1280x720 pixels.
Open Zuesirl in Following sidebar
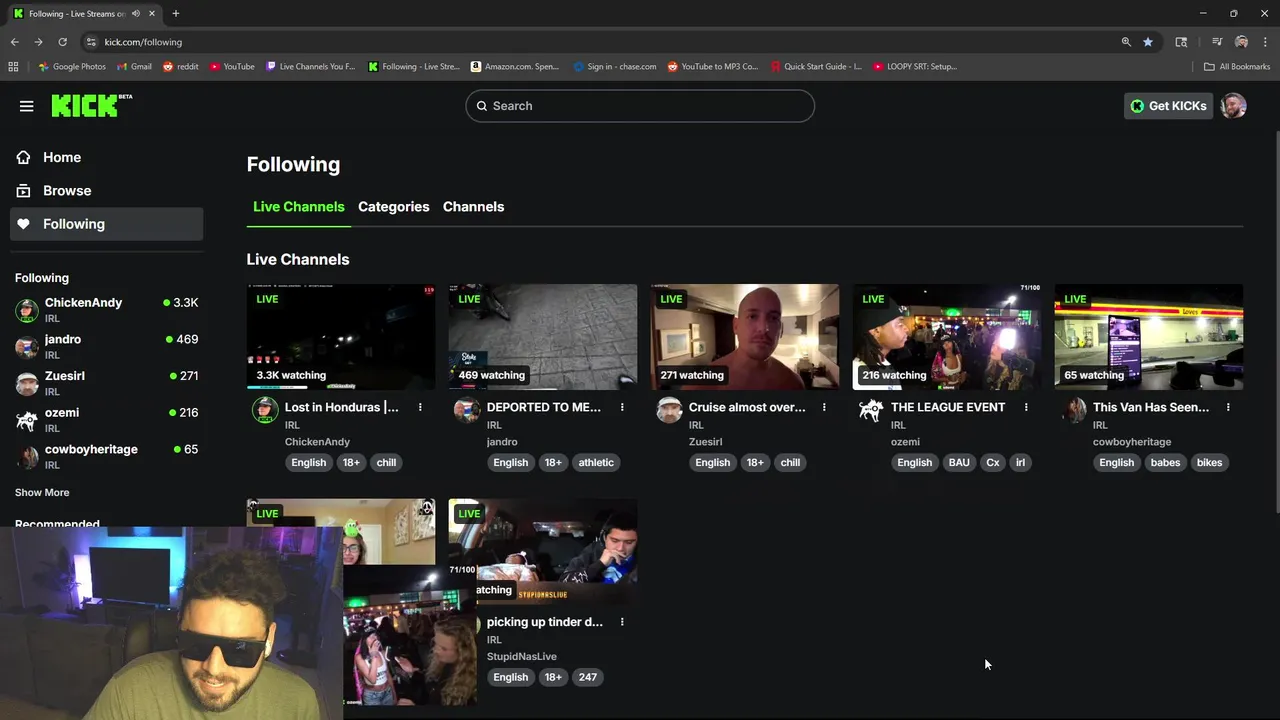click(106, 383)
